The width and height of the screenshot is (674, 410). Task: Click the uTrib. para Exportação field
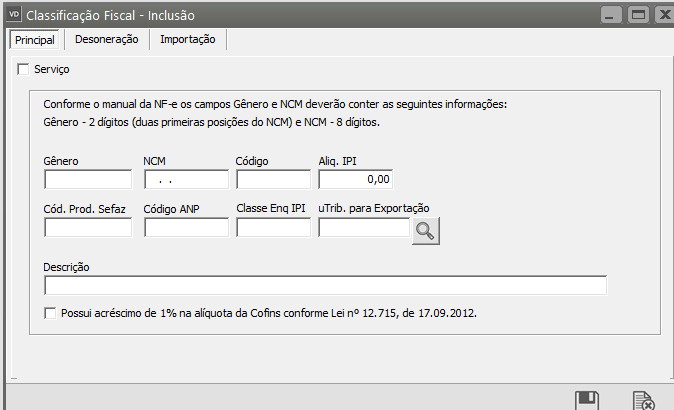click(x=363, y=228)
